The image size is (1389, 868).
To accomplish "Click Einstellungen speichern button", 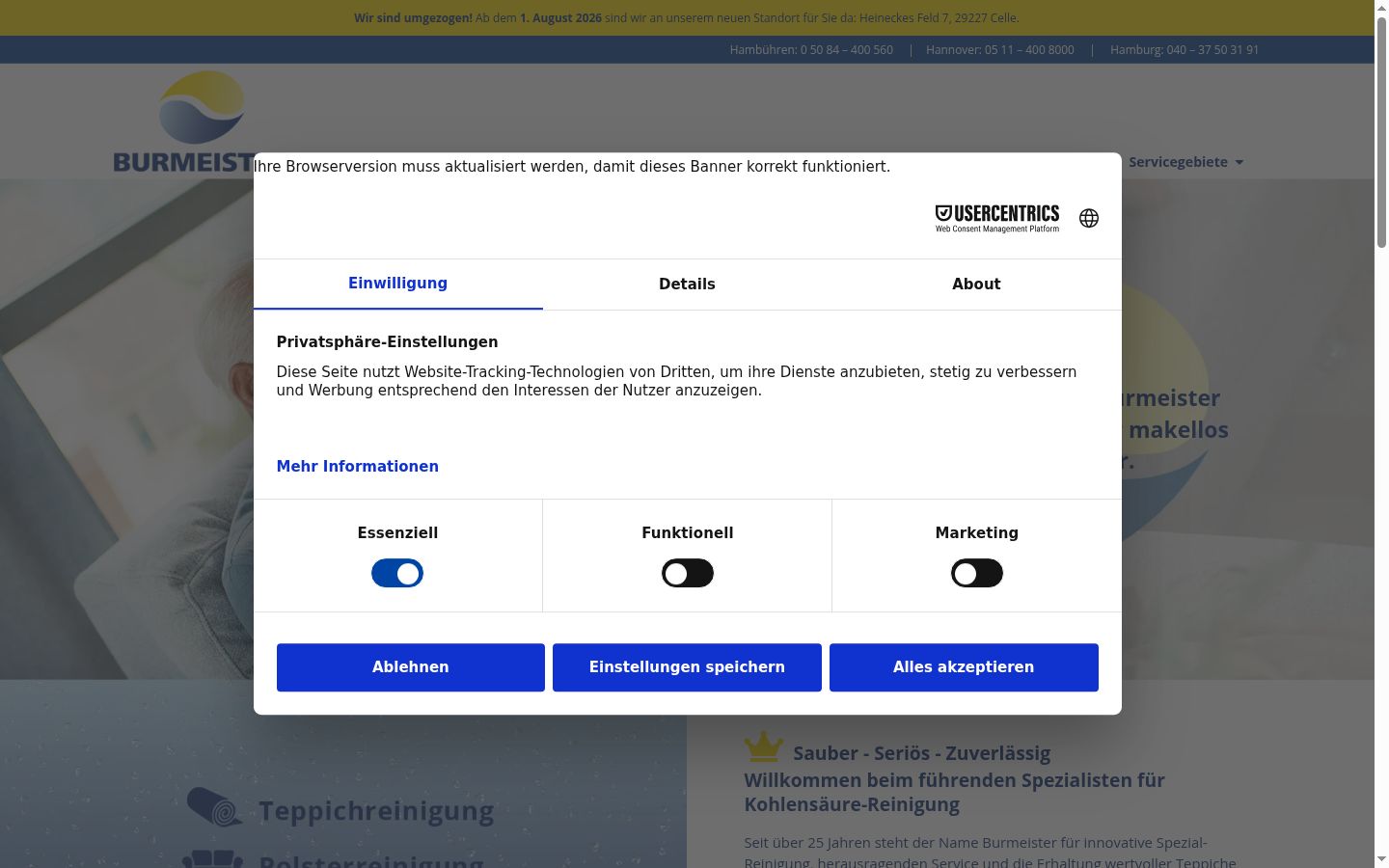I will tap(688, 667).
